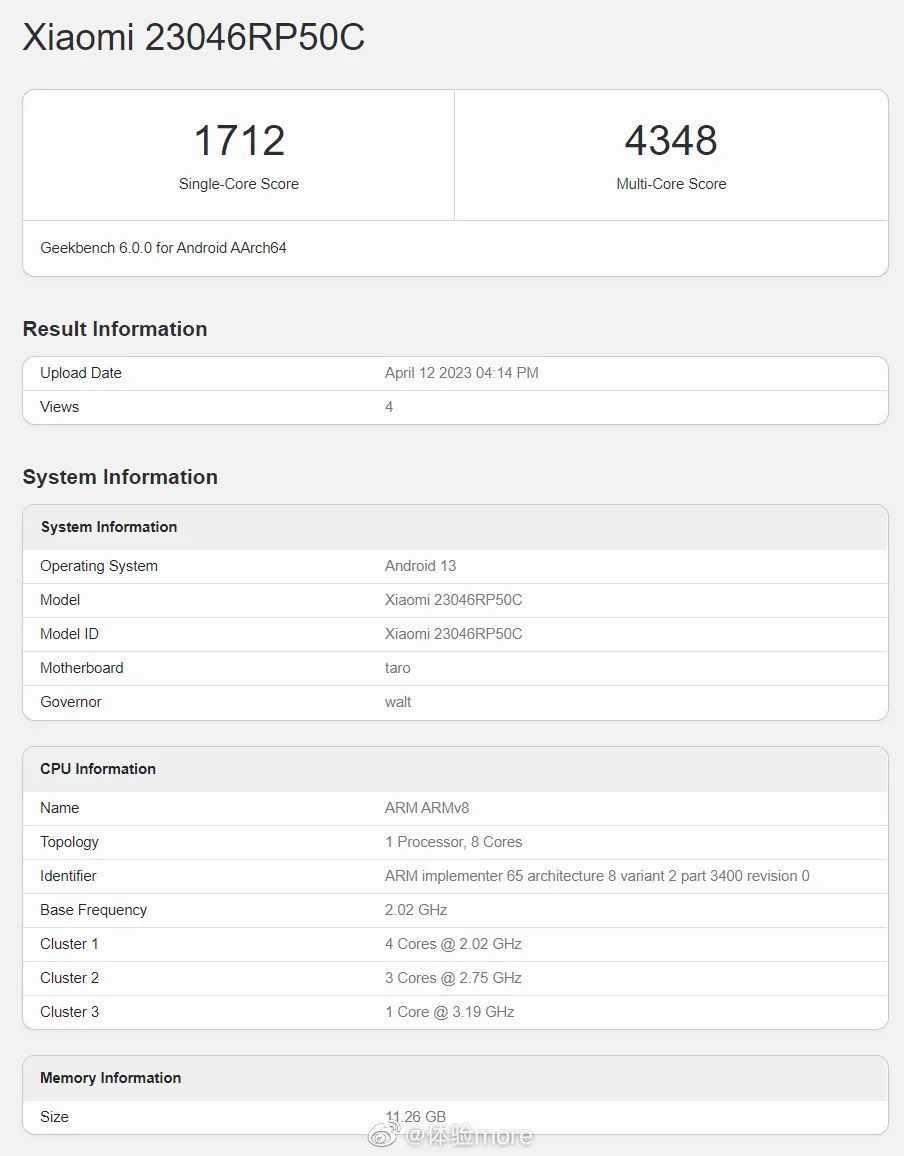Select the 1 Core @ 3.19 GHz value
Viewport: 904px width, 1156px height.
[x=450, y=1012]
